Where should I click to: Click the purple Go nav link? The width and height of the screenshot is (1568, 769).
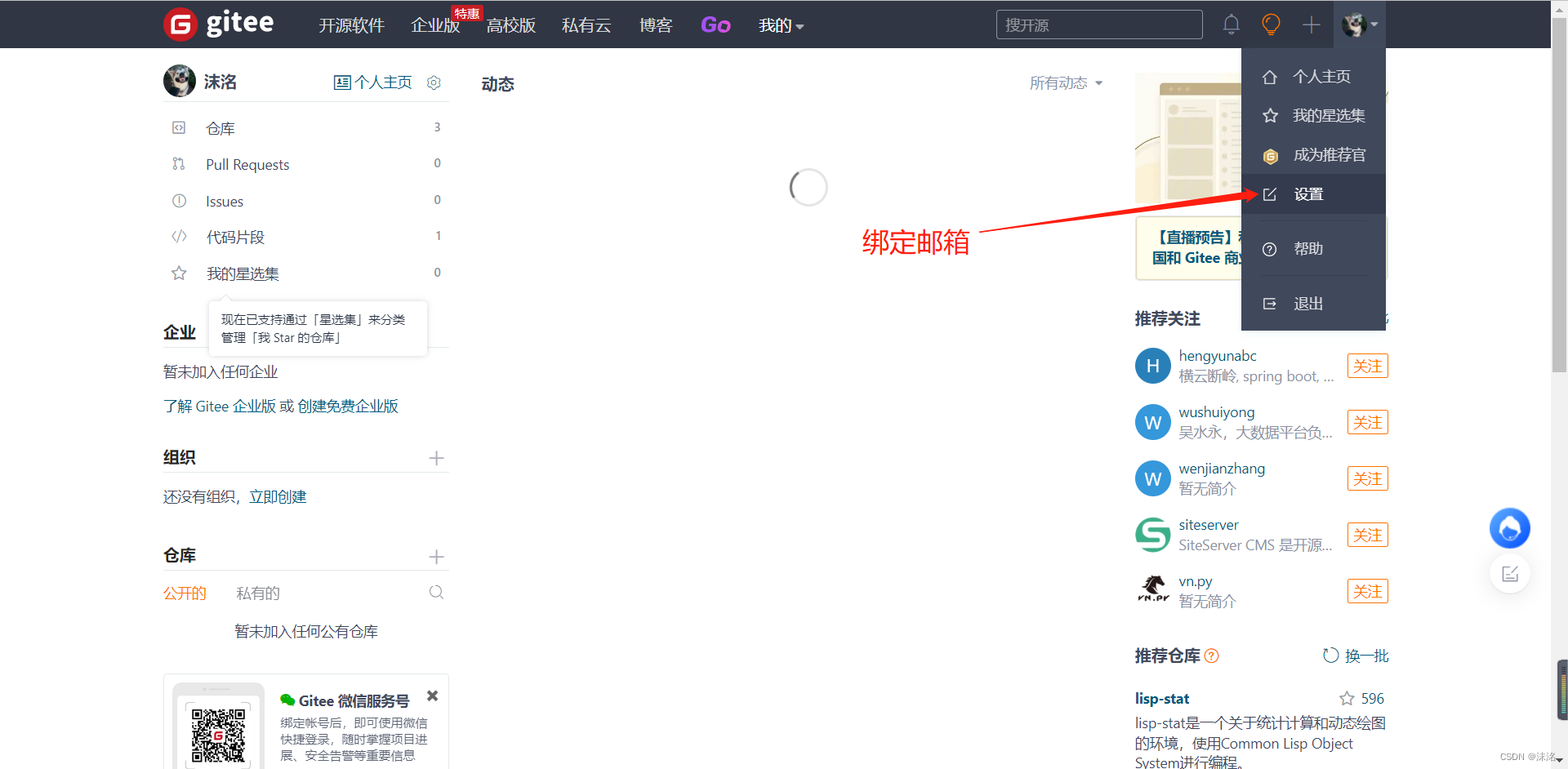tap(715, 25)
